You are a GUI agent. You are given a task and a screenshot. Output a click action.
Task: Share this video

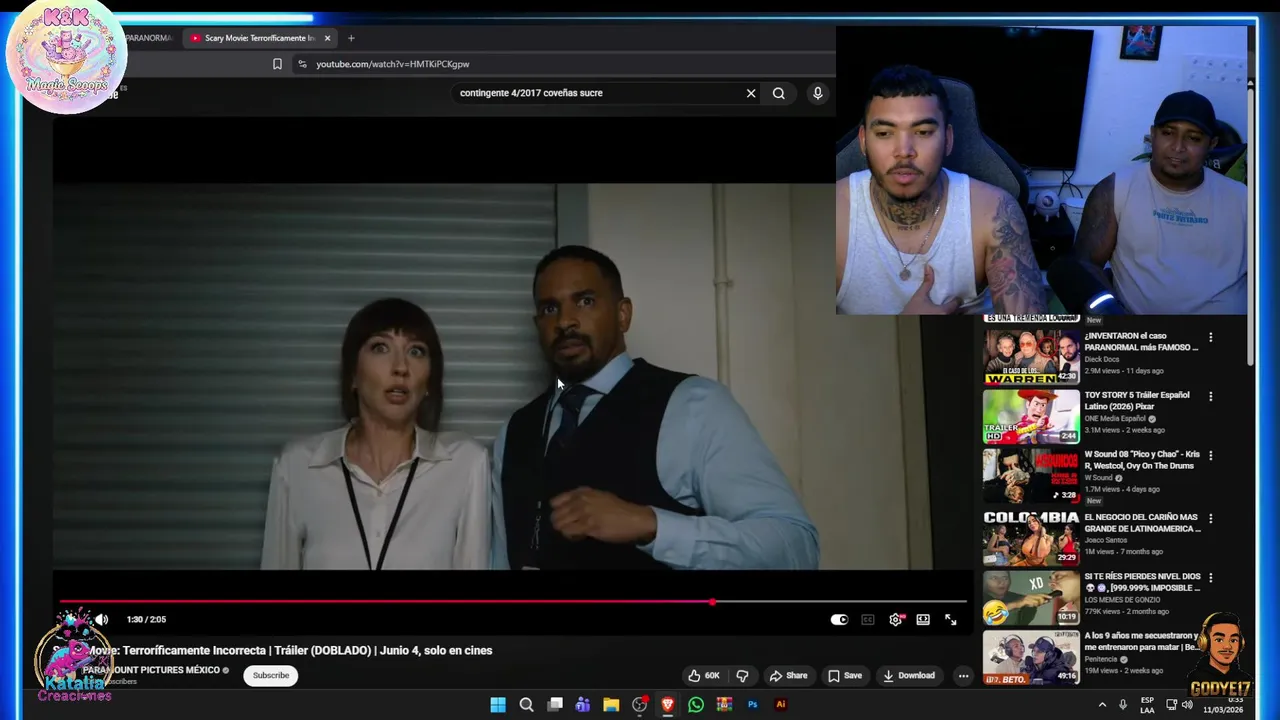[788, 676]
